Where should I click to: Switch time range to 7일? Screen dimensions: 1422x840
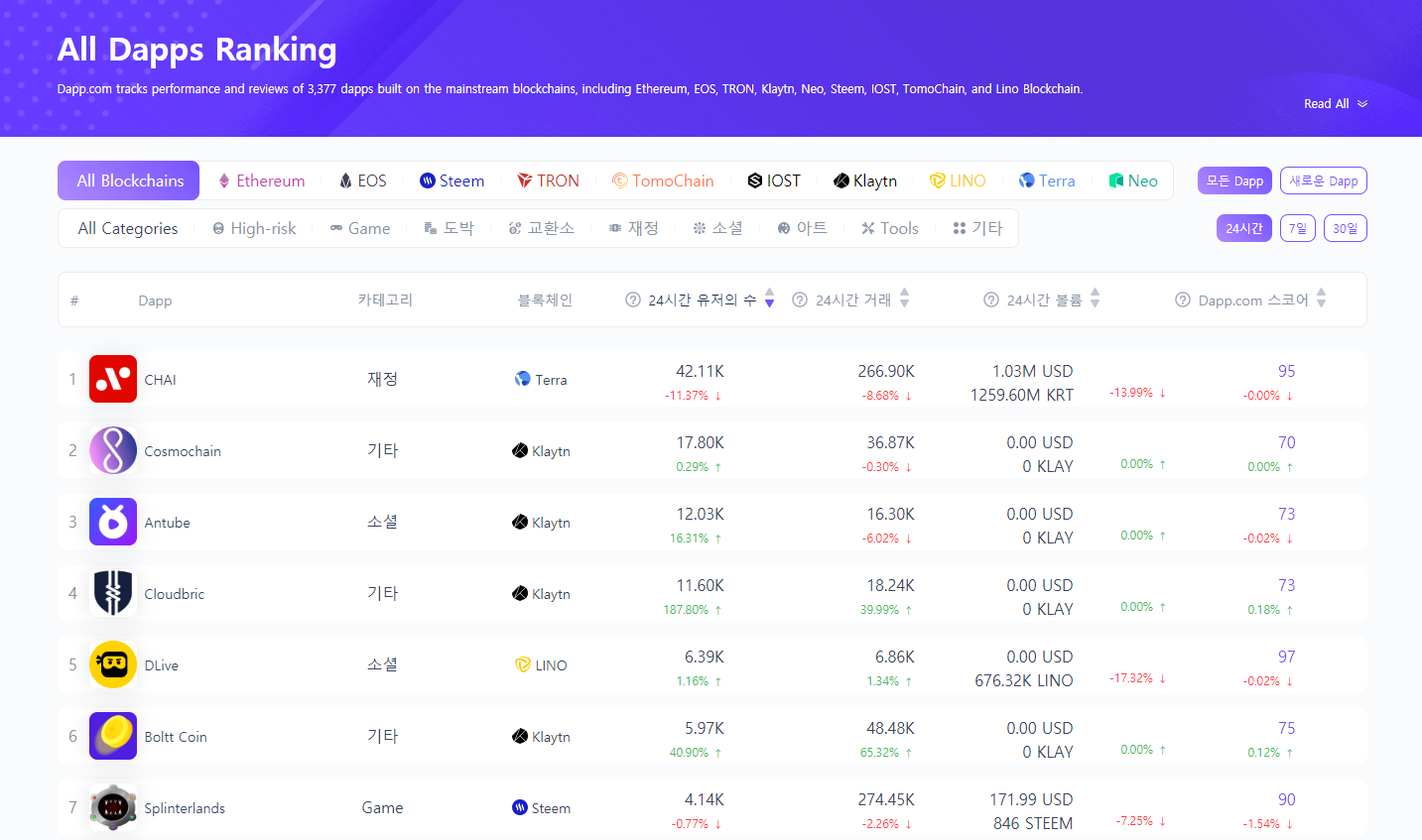1297,228
